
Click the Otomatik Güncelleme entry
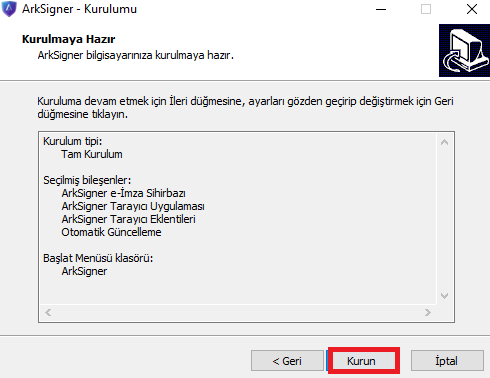[111, 232]
